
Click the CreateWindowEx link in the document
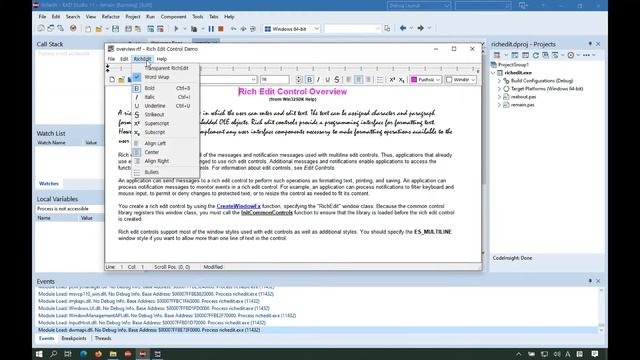[238, 206]
